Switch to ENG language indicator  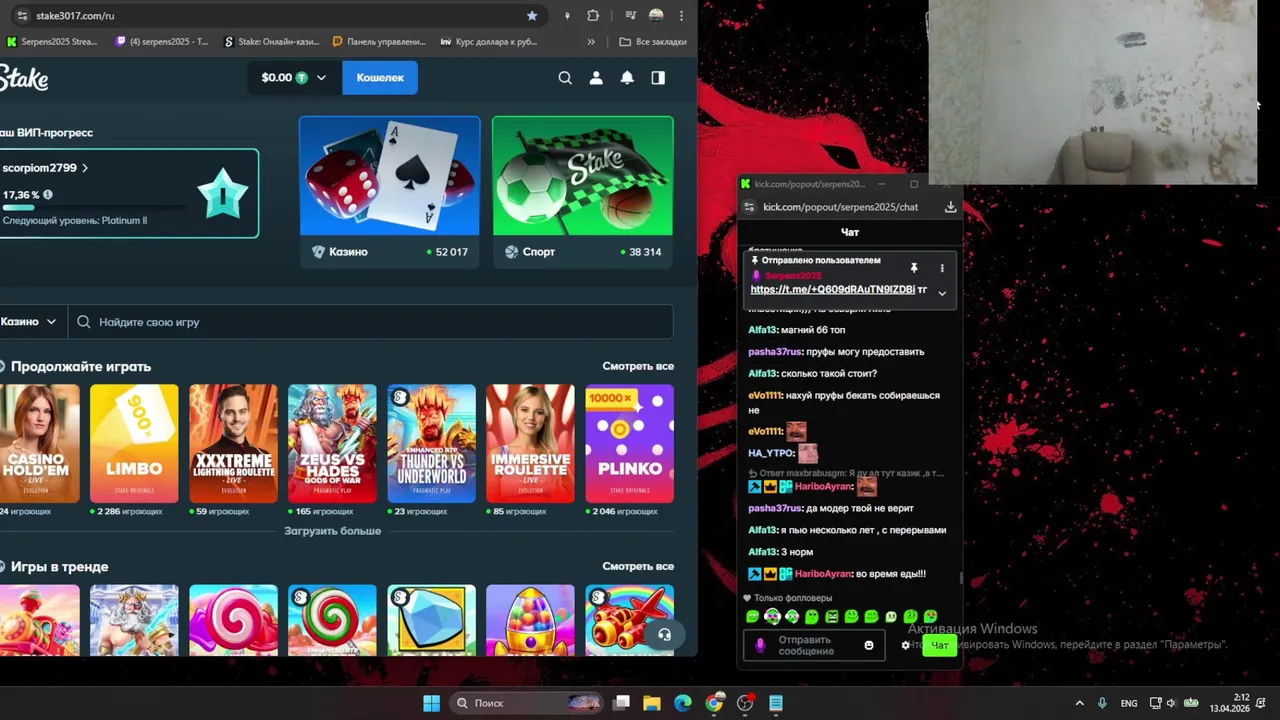[x=1129, y=703]
